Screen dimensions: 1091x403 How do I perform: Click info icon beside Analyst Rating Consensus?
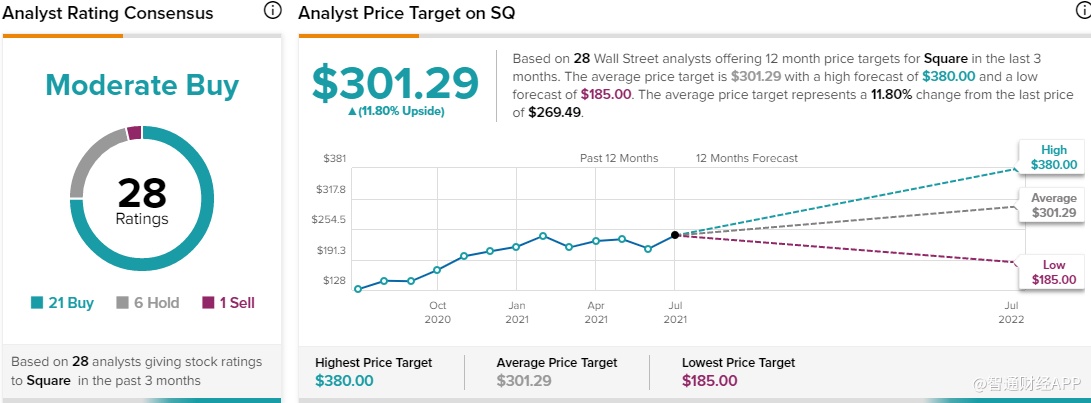click(272, 12)
